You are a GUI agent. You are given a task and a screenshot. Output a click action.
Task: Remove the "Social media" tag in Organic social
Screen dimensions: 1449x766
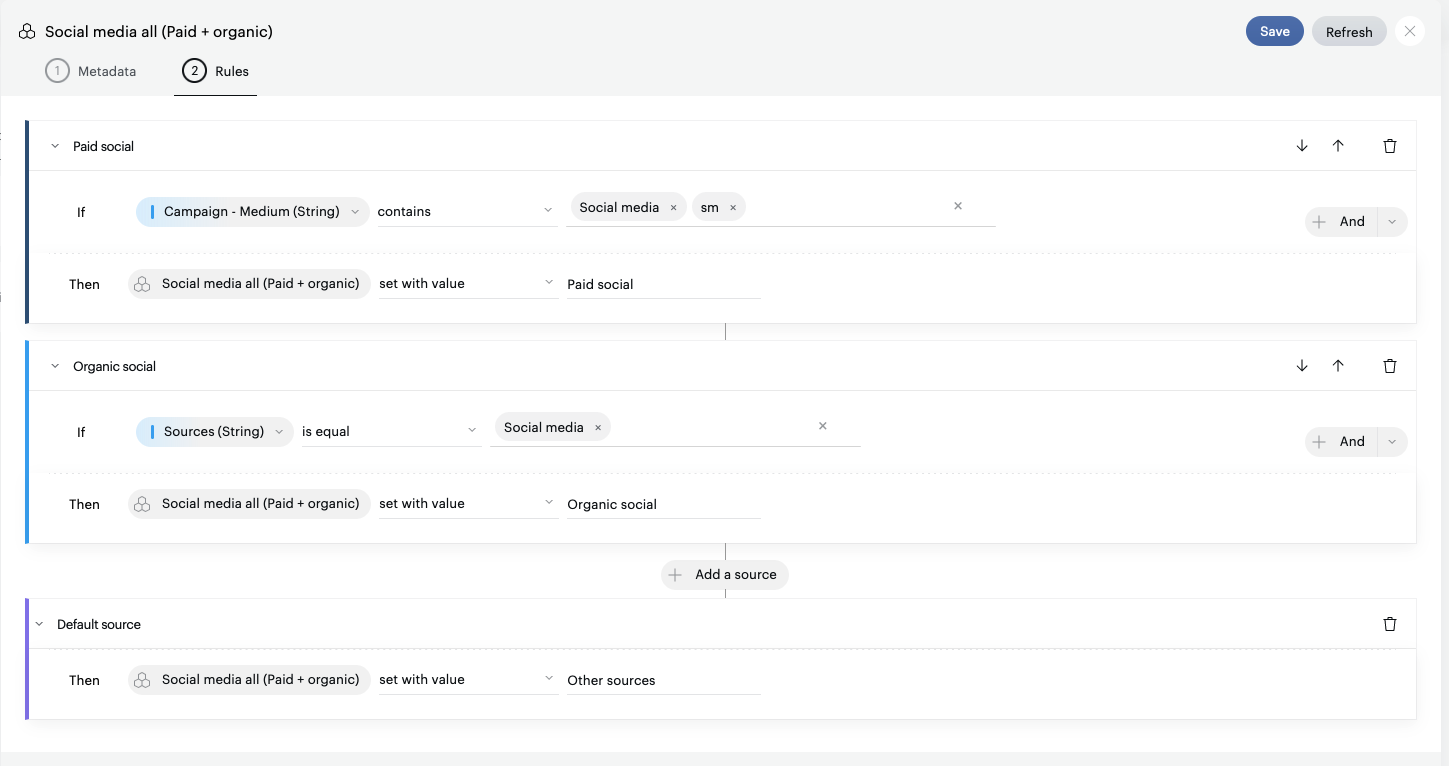coord(597,427)
